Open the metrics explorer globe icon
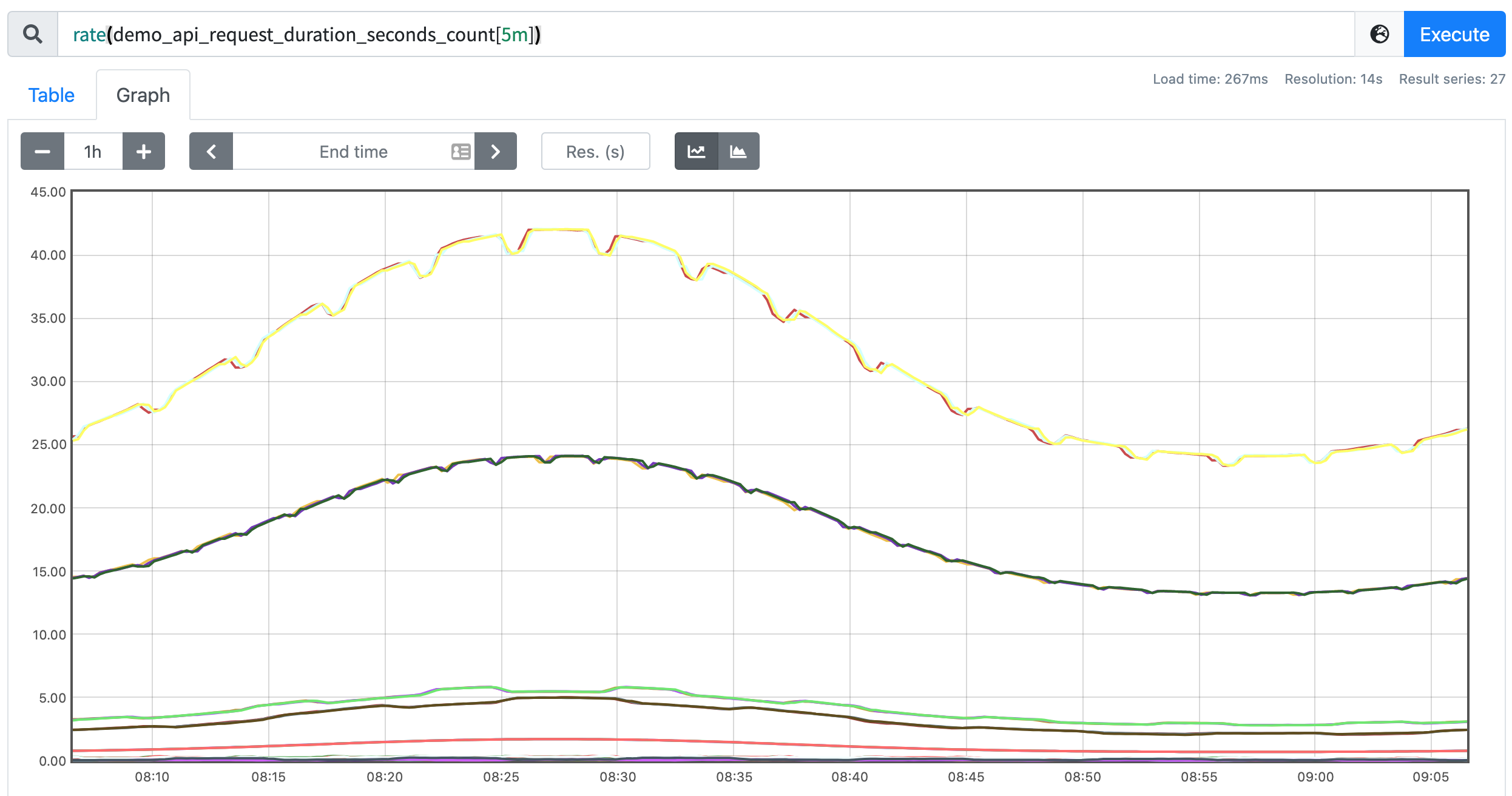1512x796 pixels. [x=1380, y=35]
